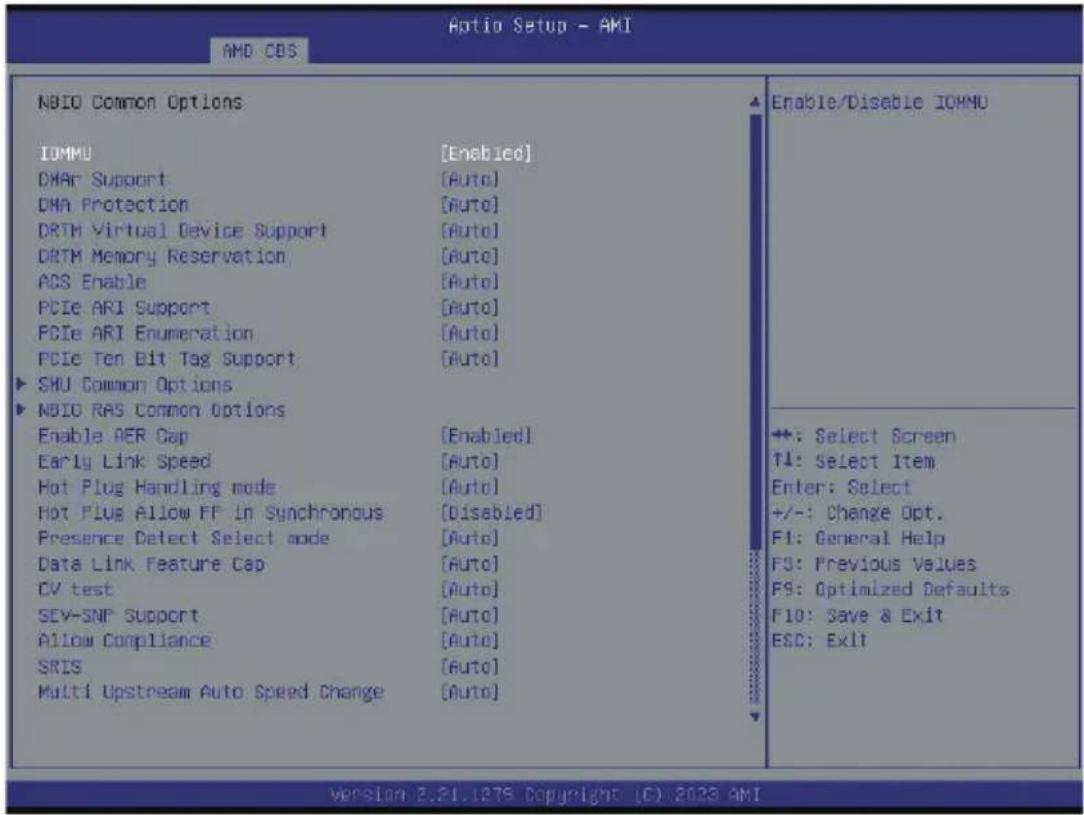Select Presence Detect Select mode

tap(183, 538)
